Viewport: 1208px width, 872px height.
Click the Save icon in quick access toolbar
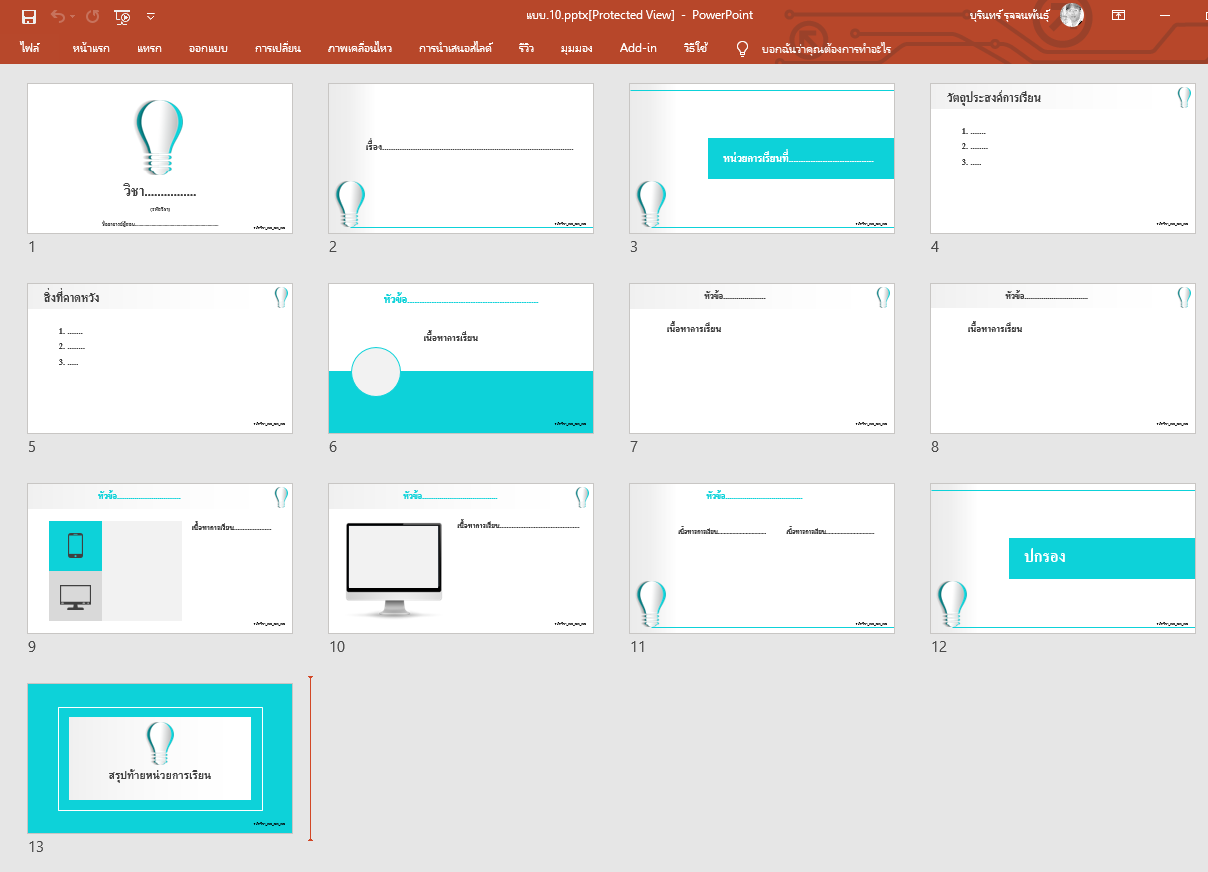[x=29, y=16]
